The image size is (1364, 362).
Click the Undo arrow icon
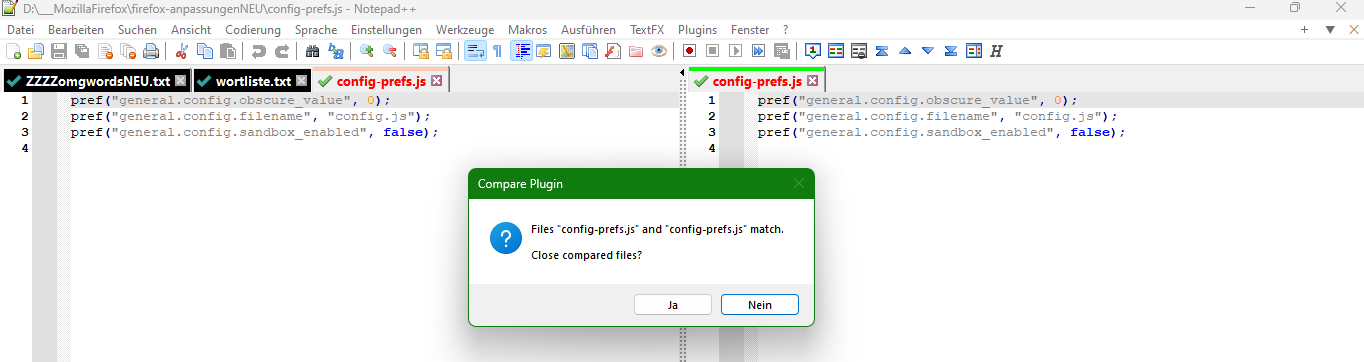pos(259,51)
